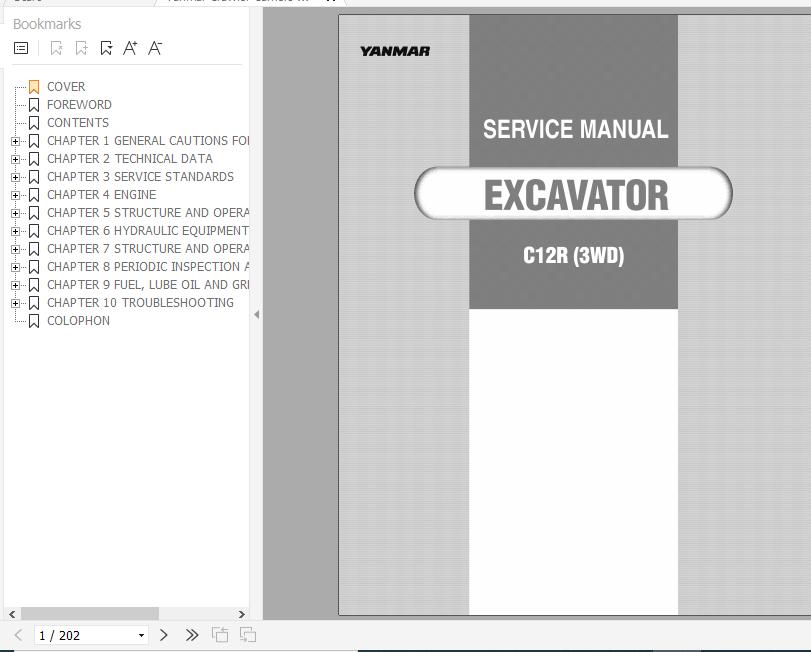Expand CHAPTER 2 TECHNICAL DATA node
Viewport: 811px width, 652px height.
click(16, 159)
